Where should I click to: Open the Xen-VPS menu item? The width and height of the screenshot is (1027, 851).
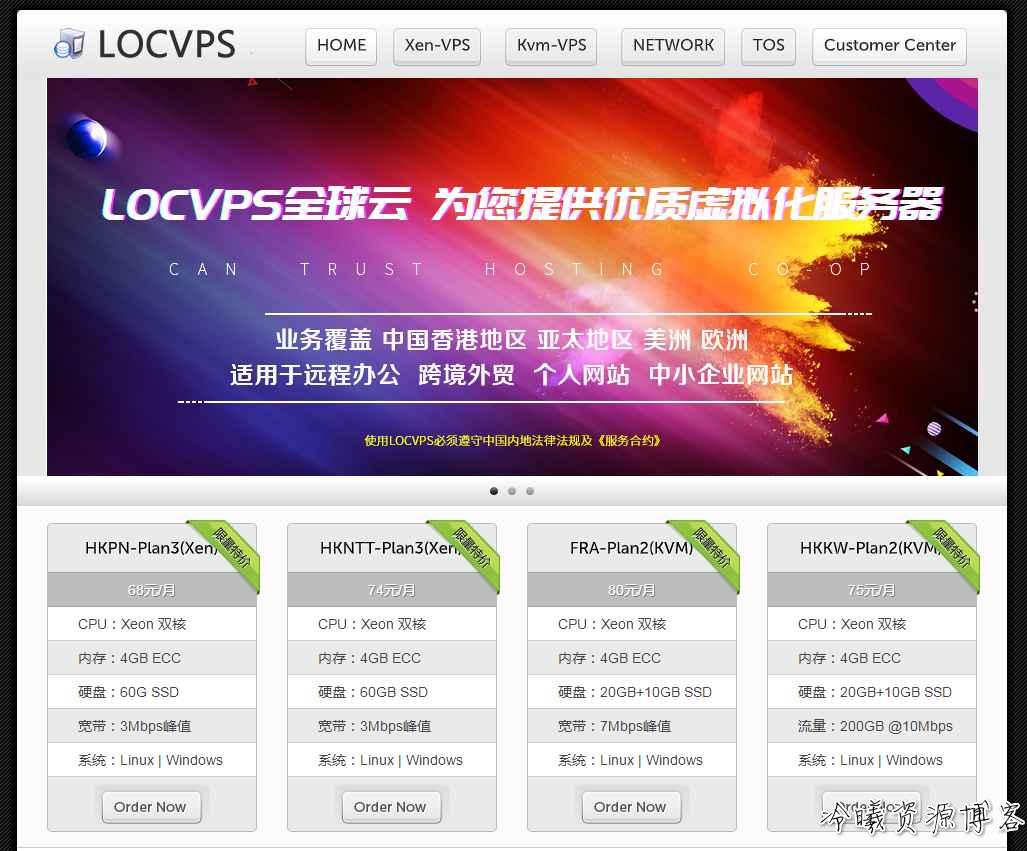point(437,46)
